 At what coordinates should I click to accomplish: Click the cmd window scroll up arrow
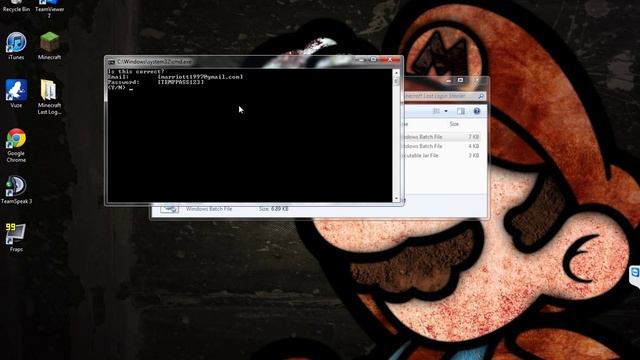[396, 73]
